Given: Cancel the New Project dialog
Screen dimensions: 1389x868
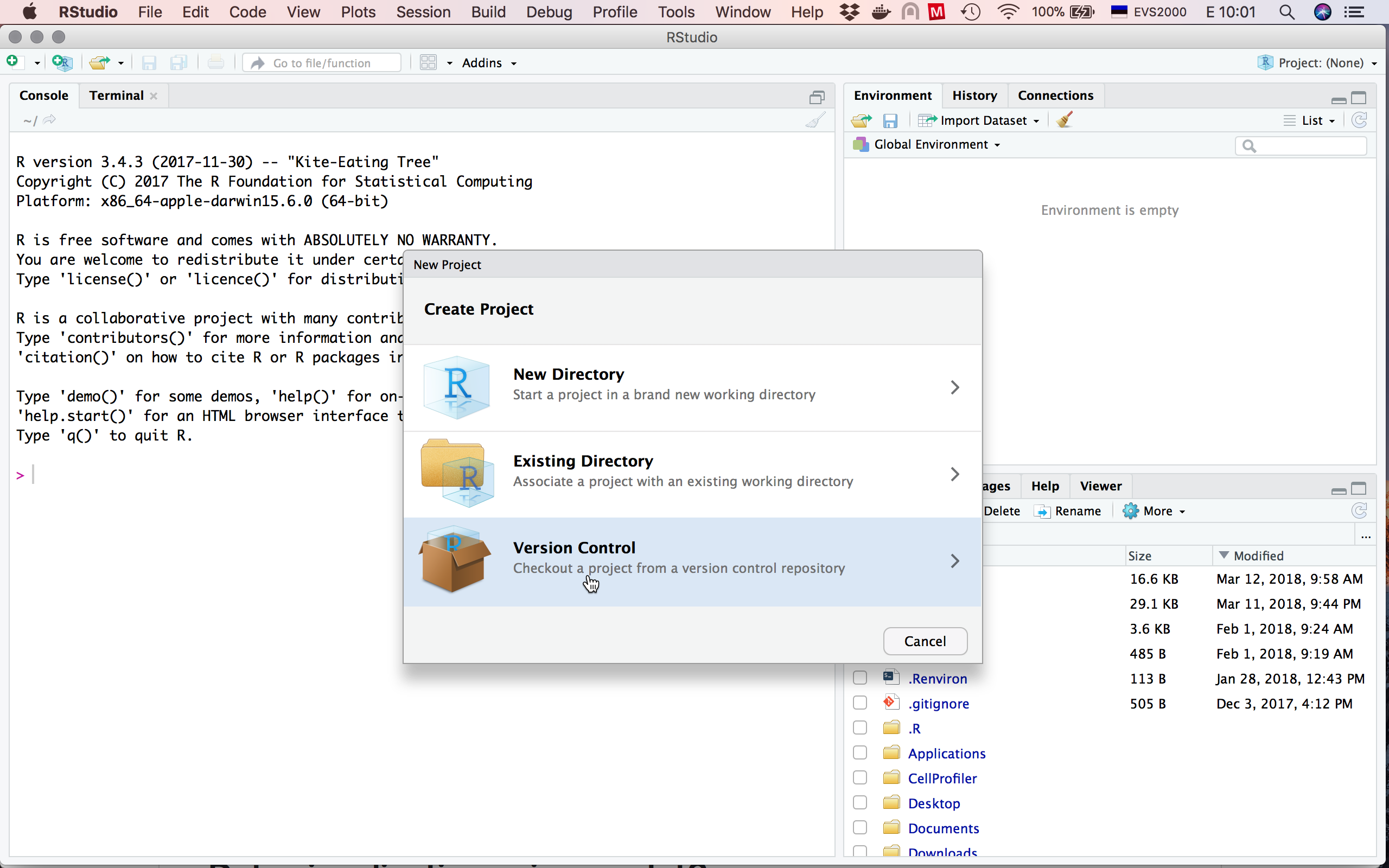Looking at the screenshot, I should [925, 641].
